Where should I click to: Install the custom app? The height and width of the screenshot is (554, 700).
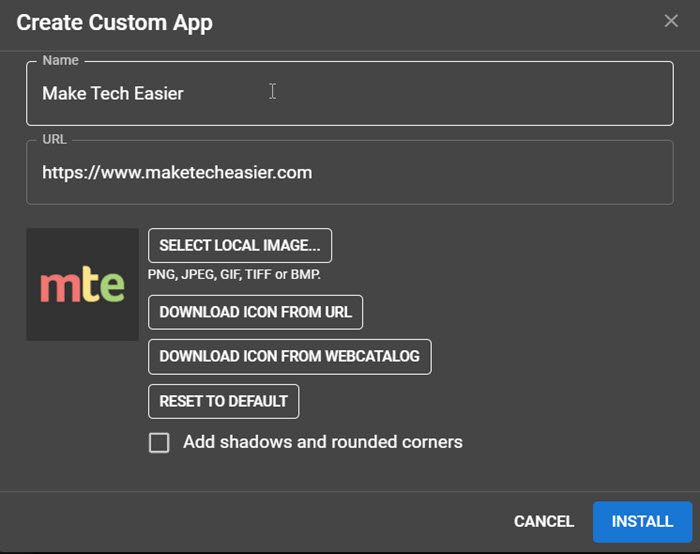pyautogui.click(x=642, y=521)
